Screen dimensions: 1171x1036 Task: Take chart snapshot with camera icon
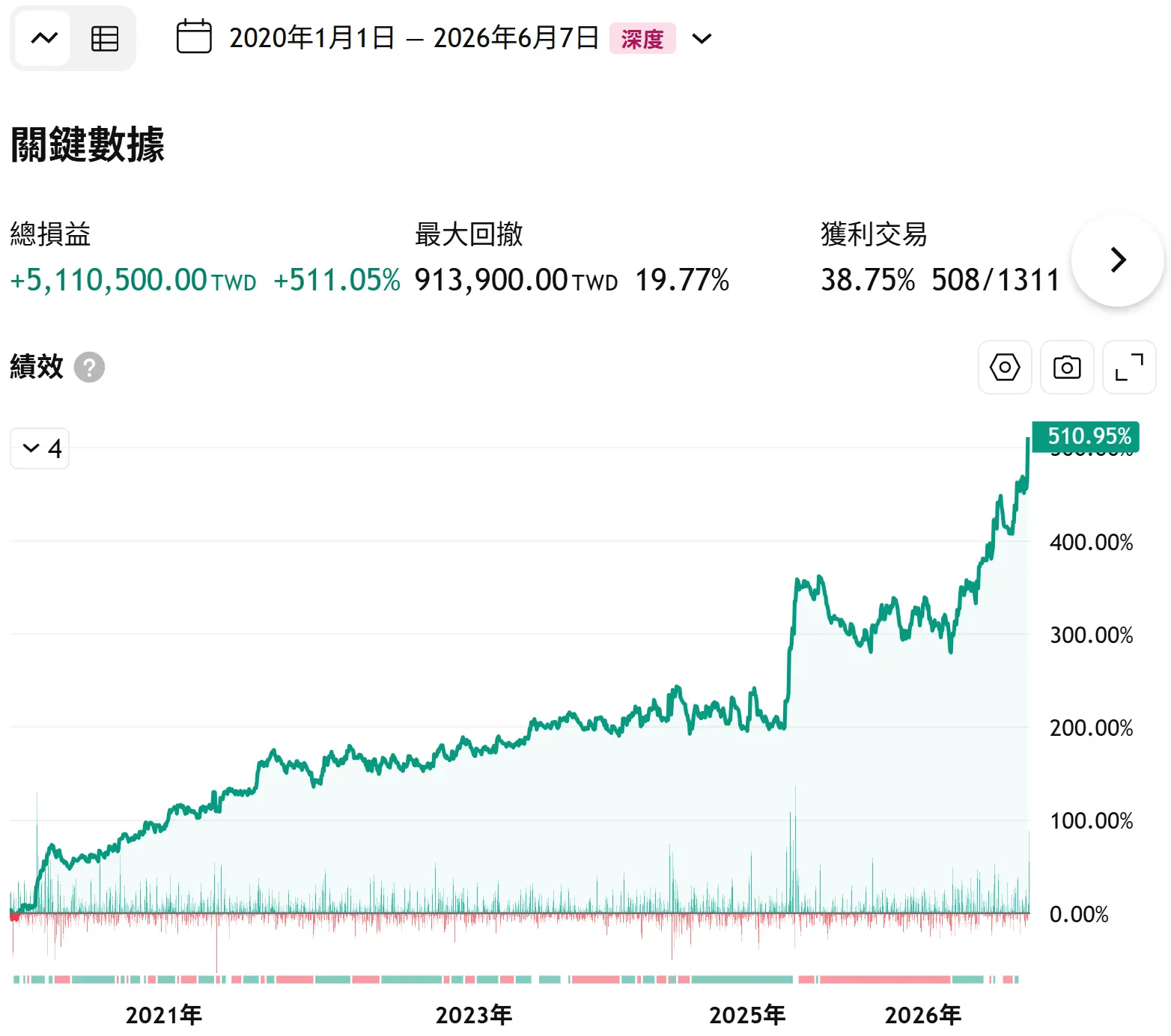[1067, 368]
